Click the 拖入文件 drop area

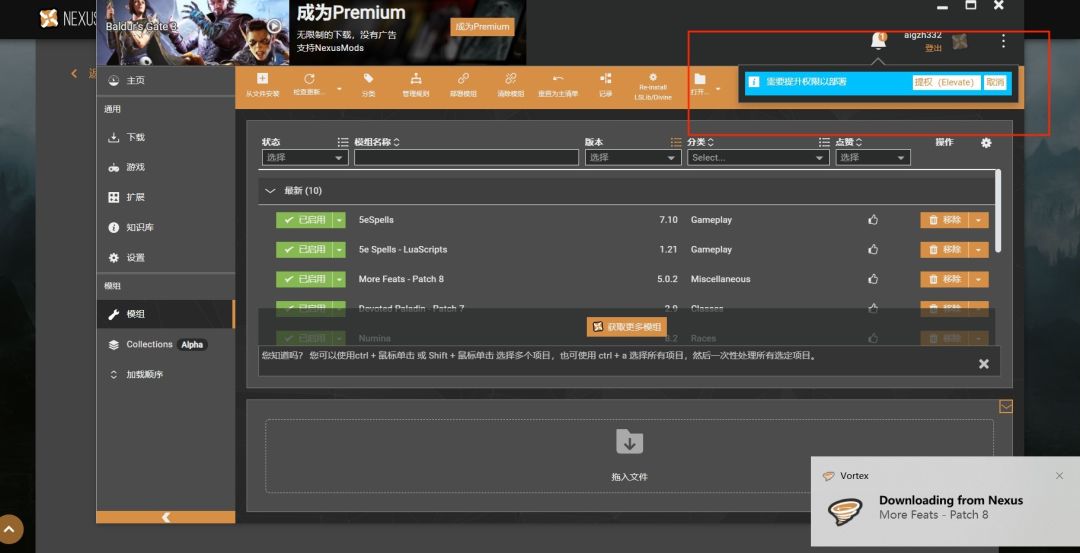[629, 456]
